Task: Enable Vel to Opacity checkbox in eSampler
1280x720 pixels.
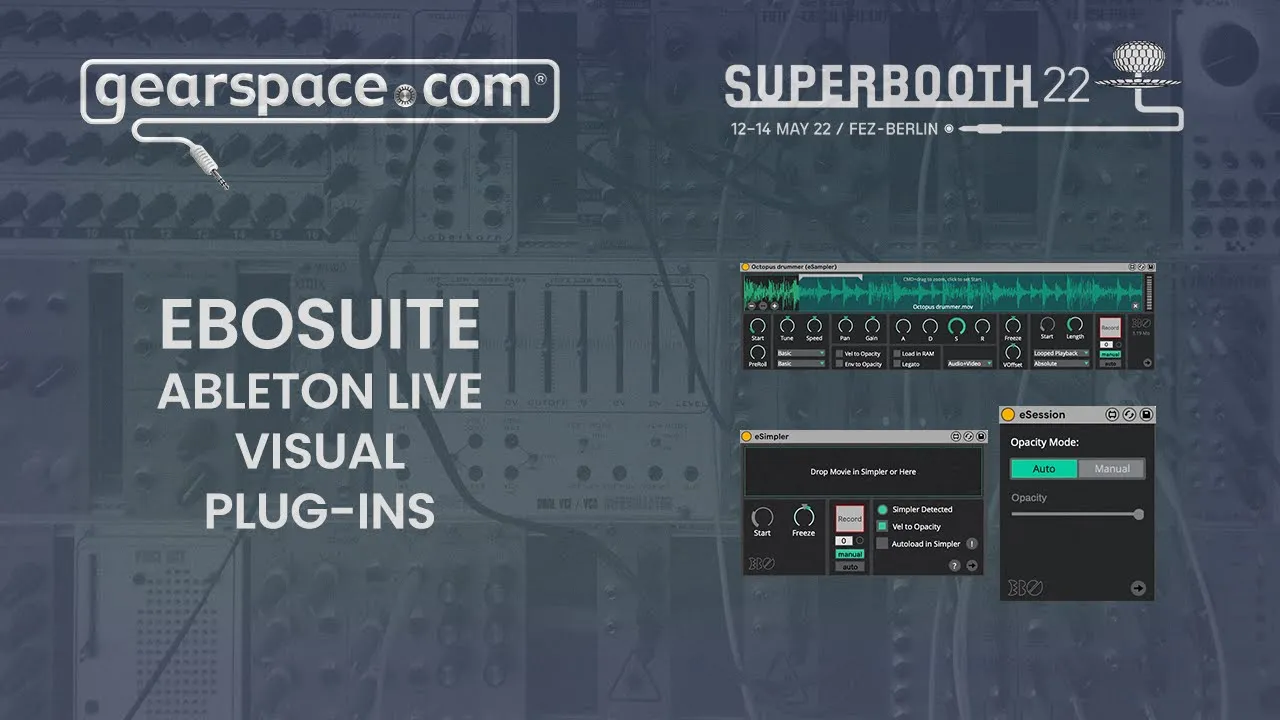Action: (839, 354)
